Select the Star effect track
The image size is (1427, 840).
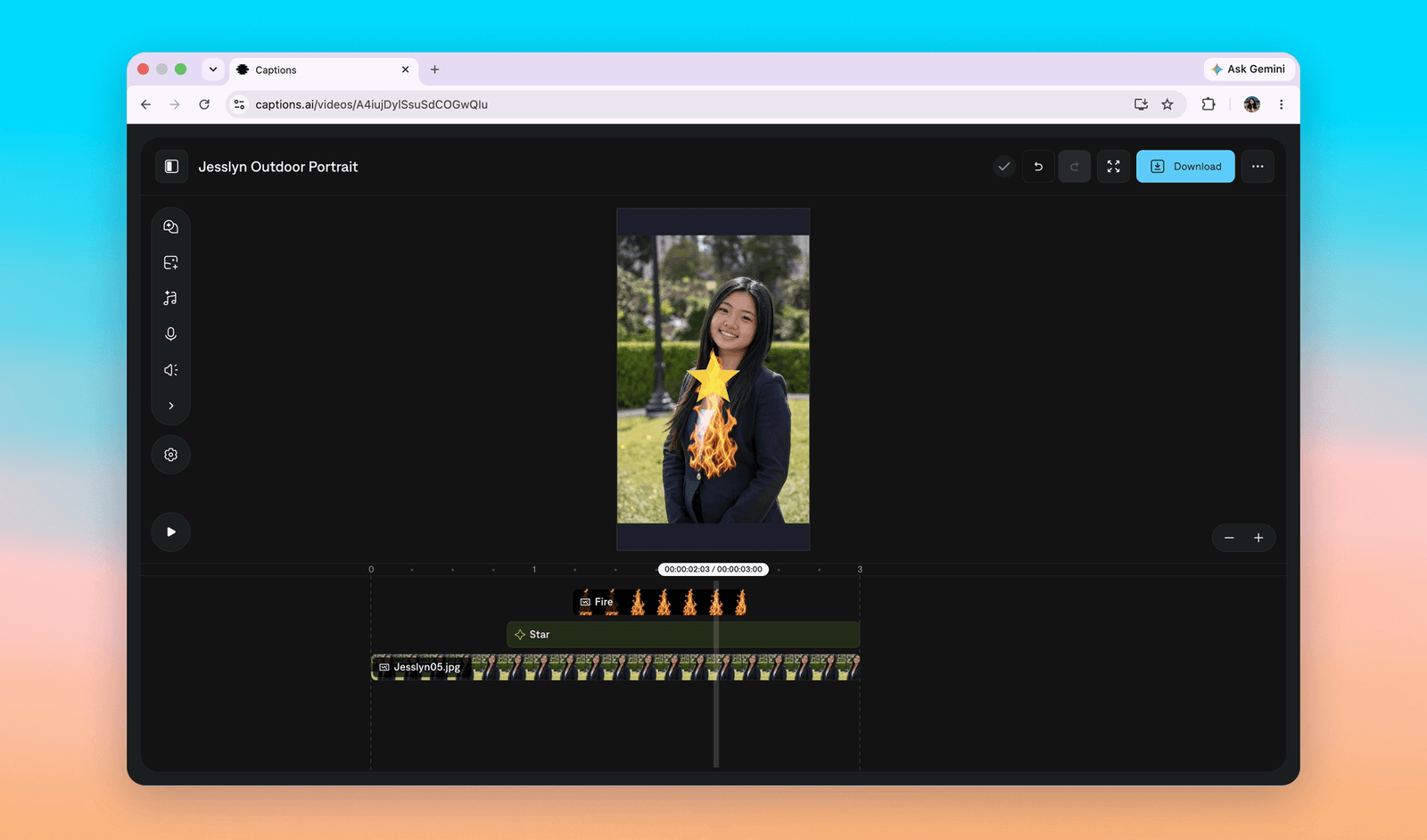point(683,635)
